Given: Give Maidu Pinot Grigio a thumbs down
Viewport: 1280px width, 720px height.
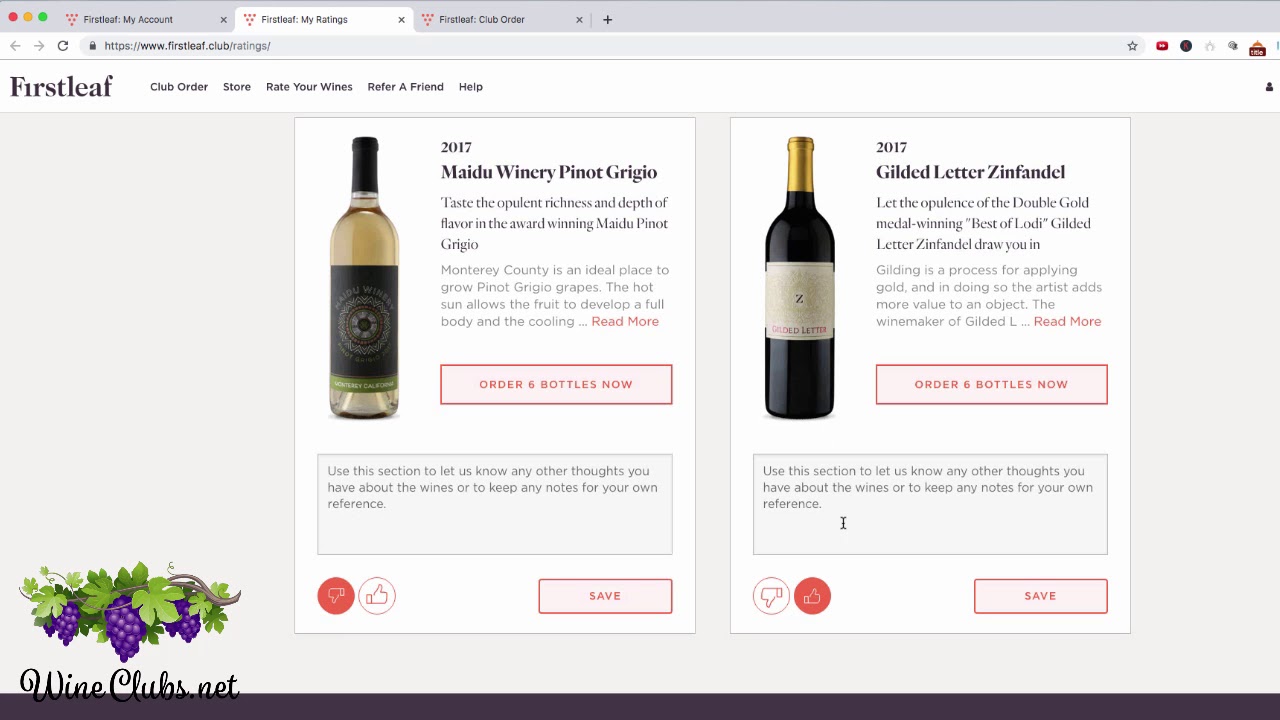Looking at the screenshot, I should (x=336, y=596).
